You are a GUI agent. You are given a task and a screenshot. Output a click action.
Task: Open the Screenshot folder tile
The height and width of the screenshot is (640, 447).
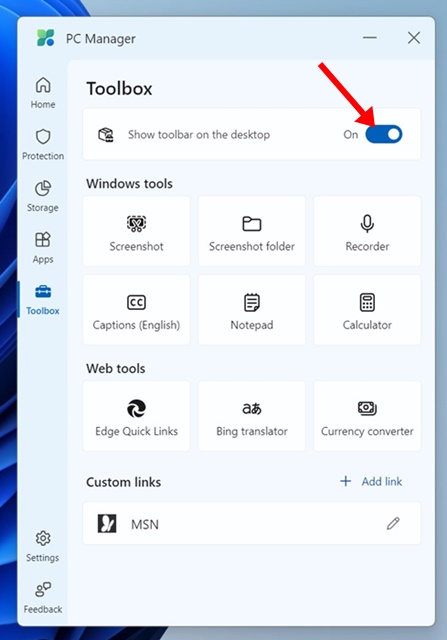(252, 231)
